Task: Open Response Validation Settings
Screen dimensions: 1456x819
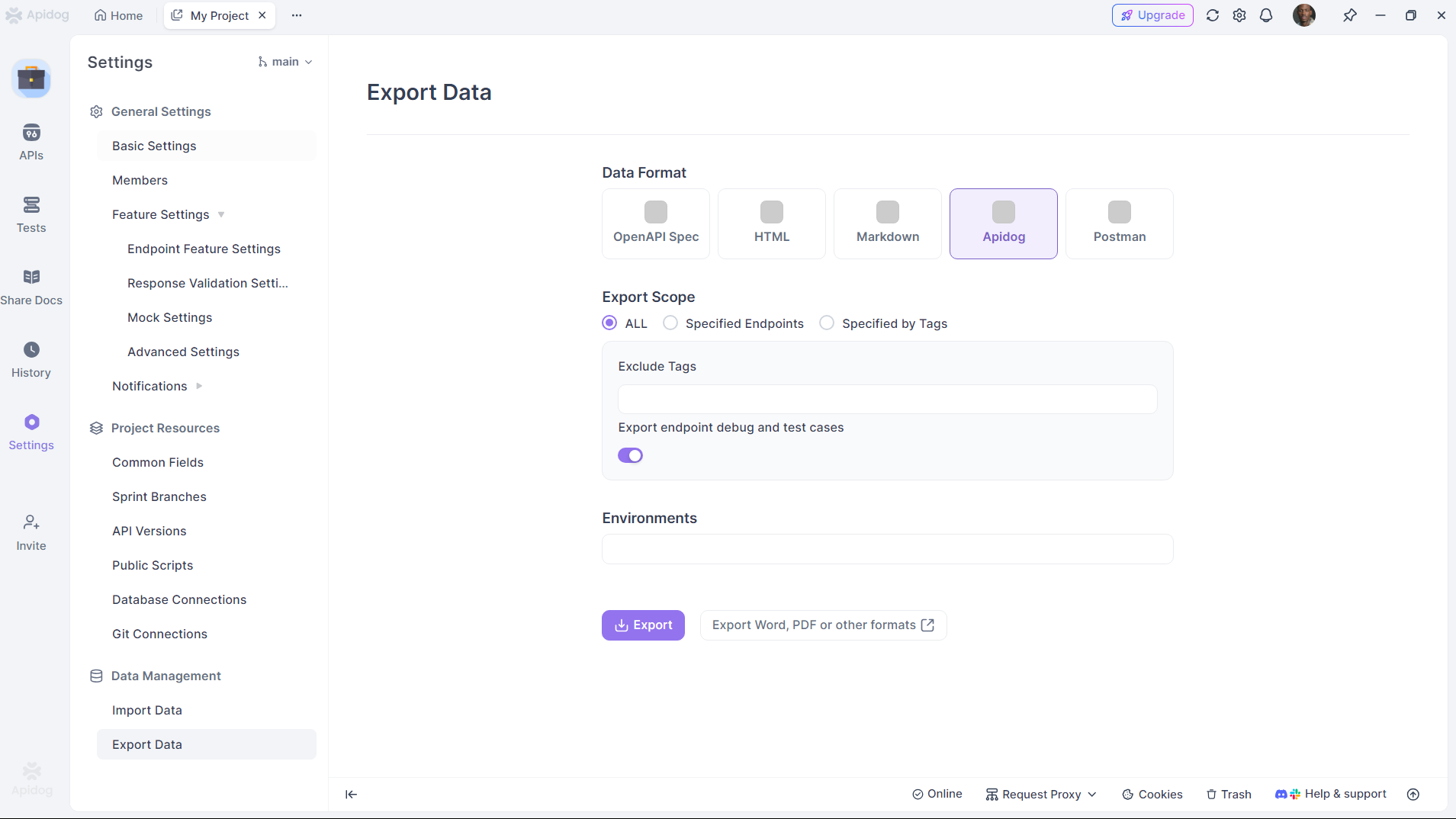Action: 207,283
